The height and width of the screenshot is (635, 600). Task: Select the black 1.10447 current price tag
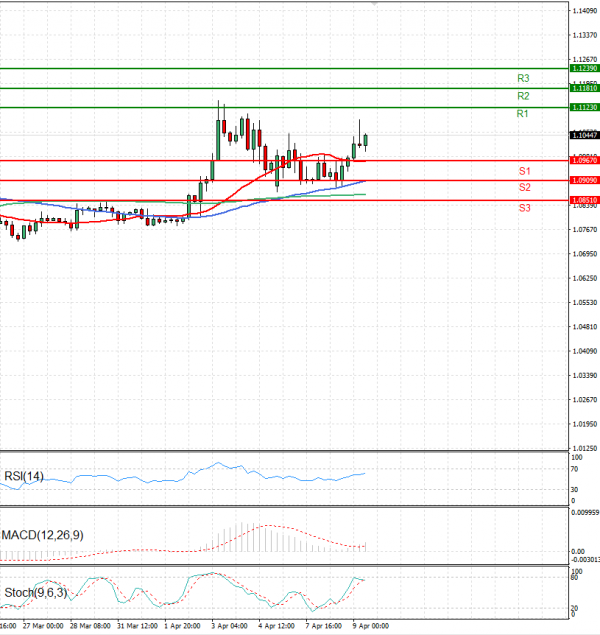[x=584, y=135]
